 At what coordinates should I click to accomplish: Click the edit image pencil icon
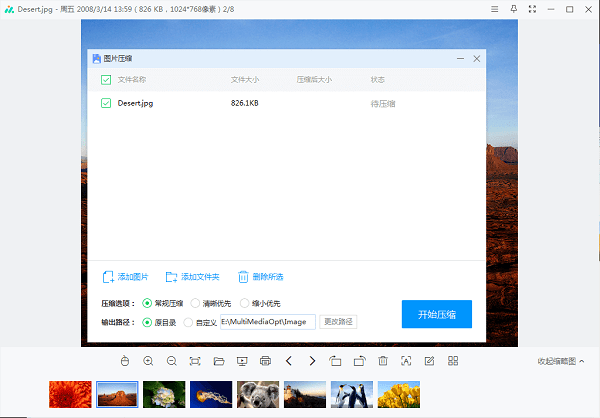coord(429,360)
